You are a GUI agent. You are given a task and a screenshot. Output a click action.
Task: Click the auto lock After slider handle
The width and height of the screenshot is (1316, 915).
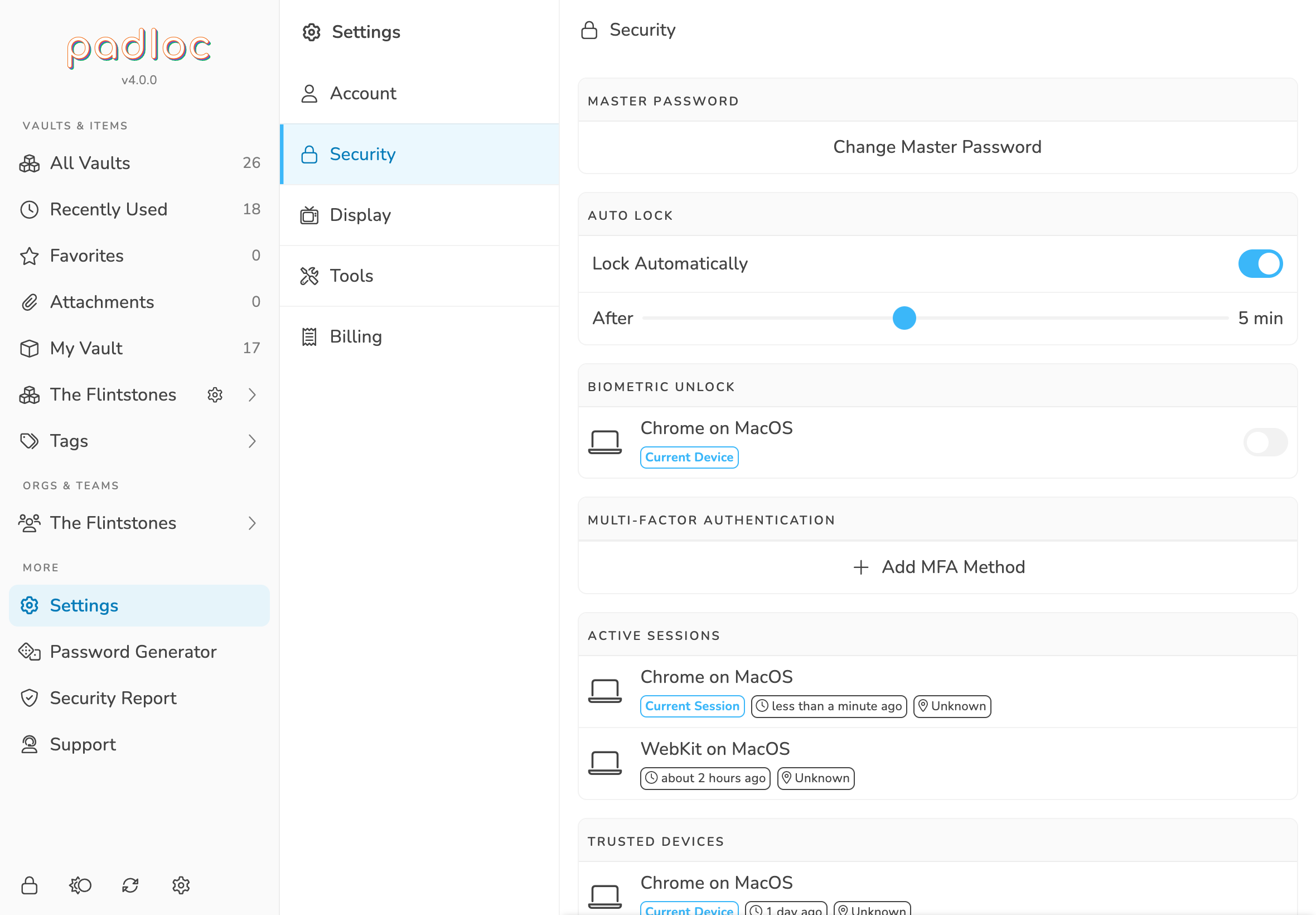tap(904, 318)
